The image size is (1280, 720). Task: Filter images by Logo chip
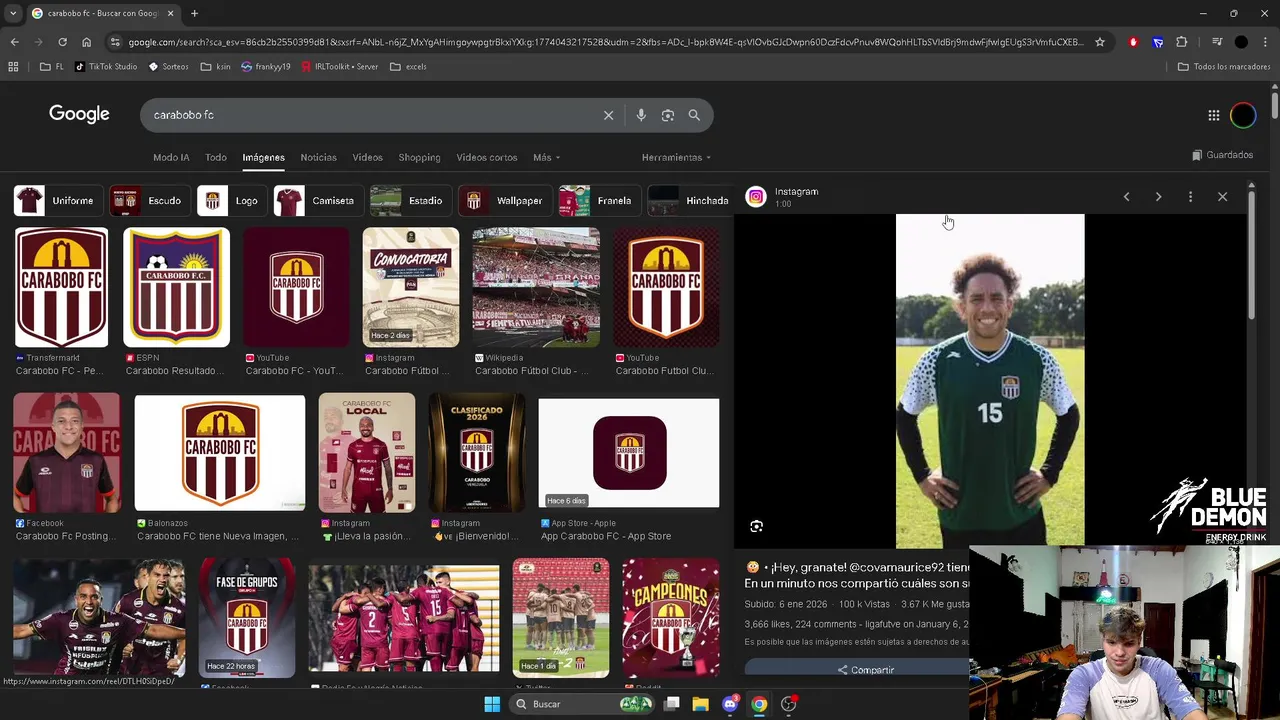click(x=230, y=200)
